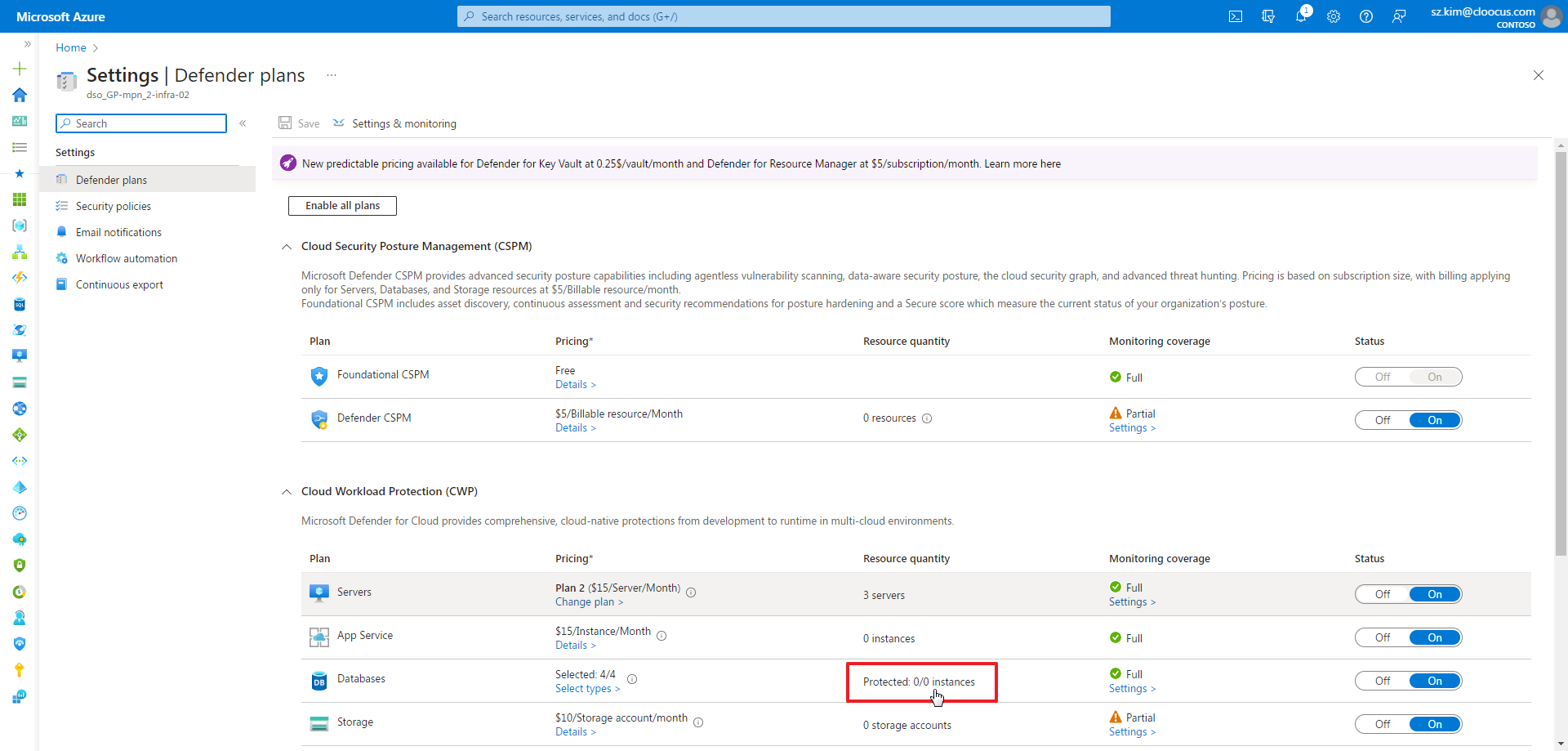
Task: Open the more options ellipsis next to title
Action: click(332, 75)
